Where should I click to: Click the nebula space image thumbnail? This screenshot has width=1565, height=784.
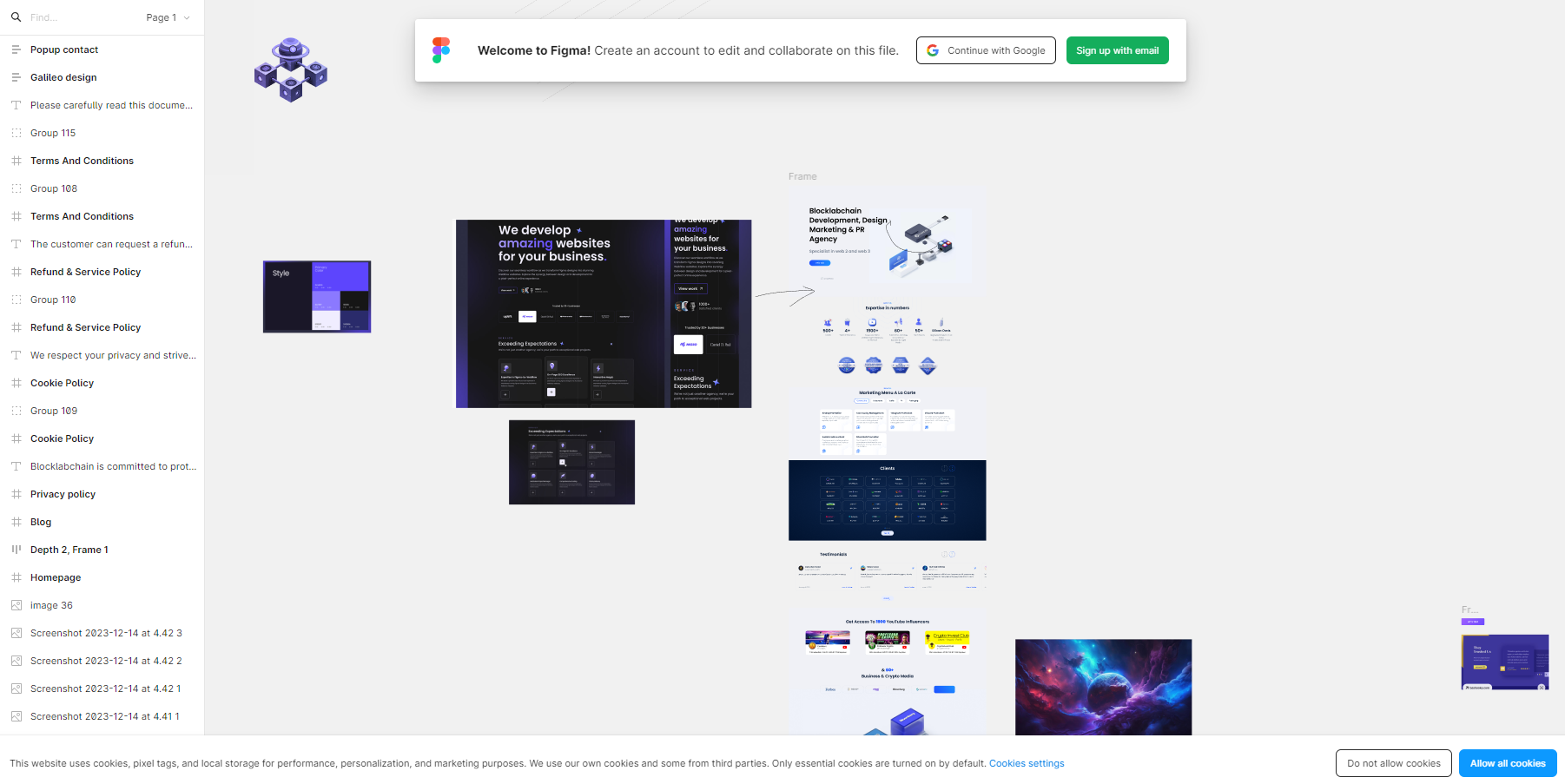1103,687
